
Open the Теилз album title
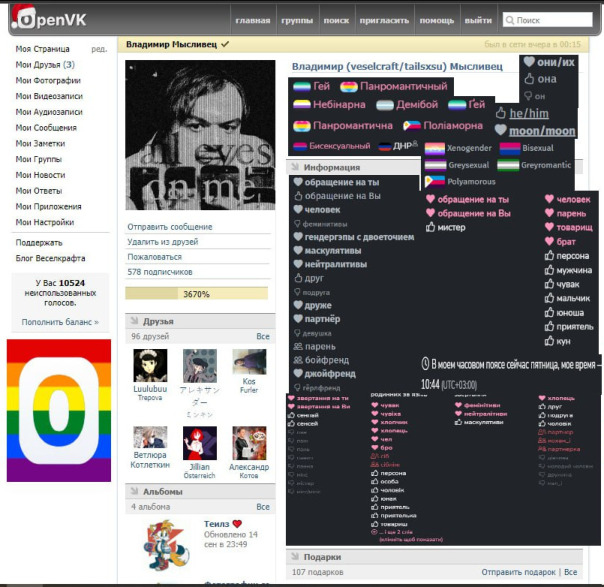click(x=216, y=524)
